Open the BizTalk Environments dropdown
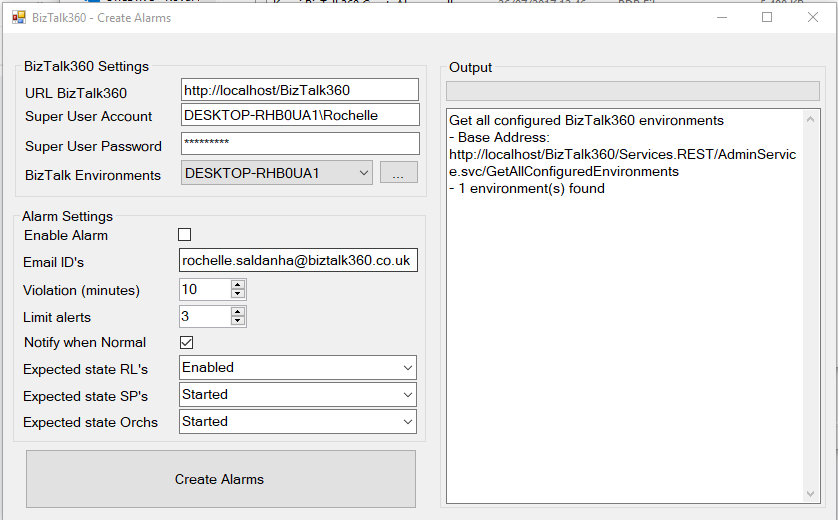 [x=277, y=173]
